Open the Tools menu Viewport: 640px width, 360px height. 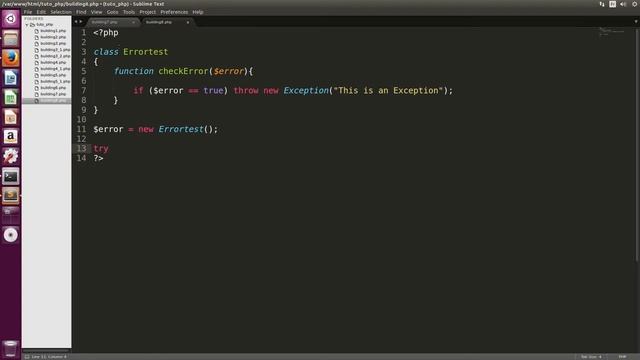(129, 12)
